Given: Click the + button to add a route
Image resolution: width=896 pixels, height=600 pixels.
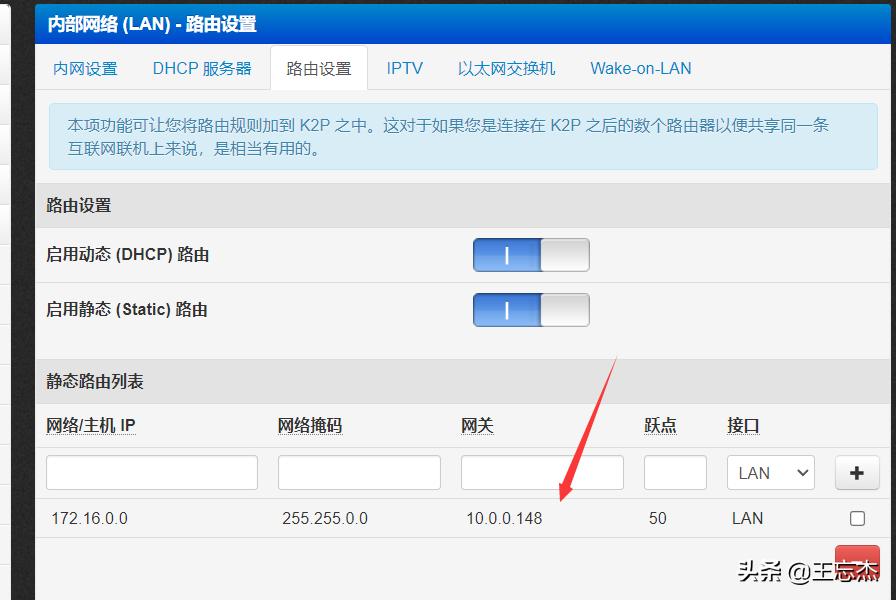Looking at the screenshot, I should coord(857,472).
